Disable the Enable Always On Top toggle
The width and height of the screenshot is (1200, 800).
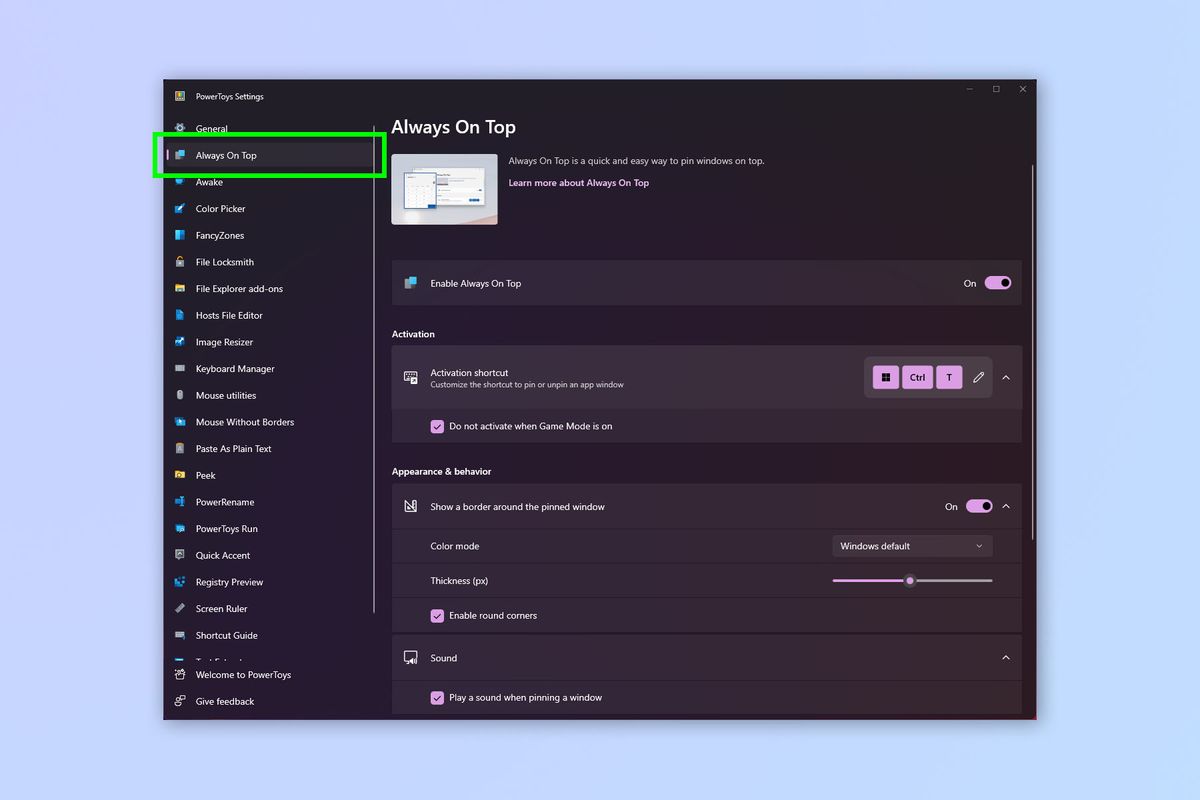point(996,283)
